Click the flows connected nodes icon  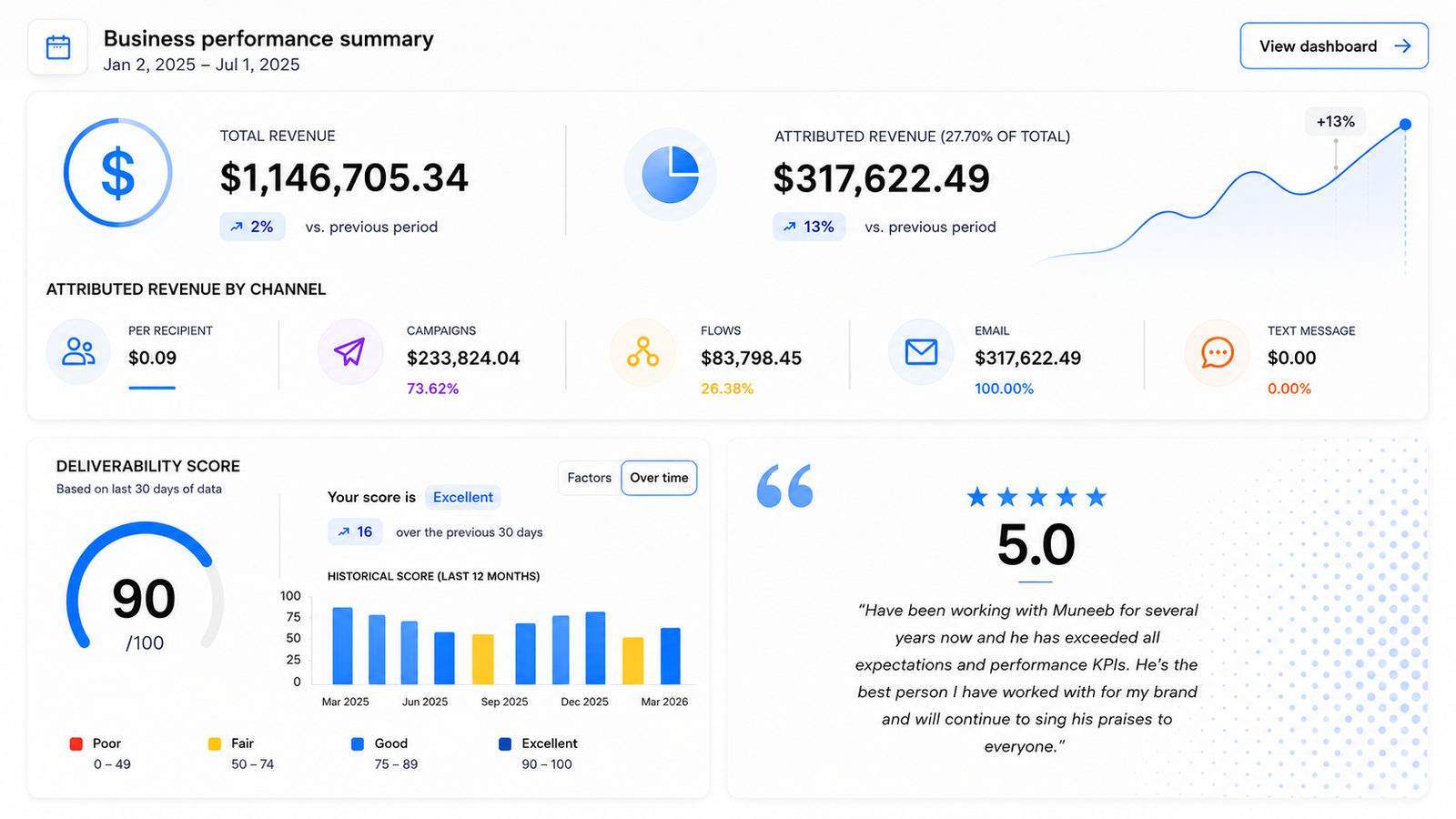coord(642,352)
